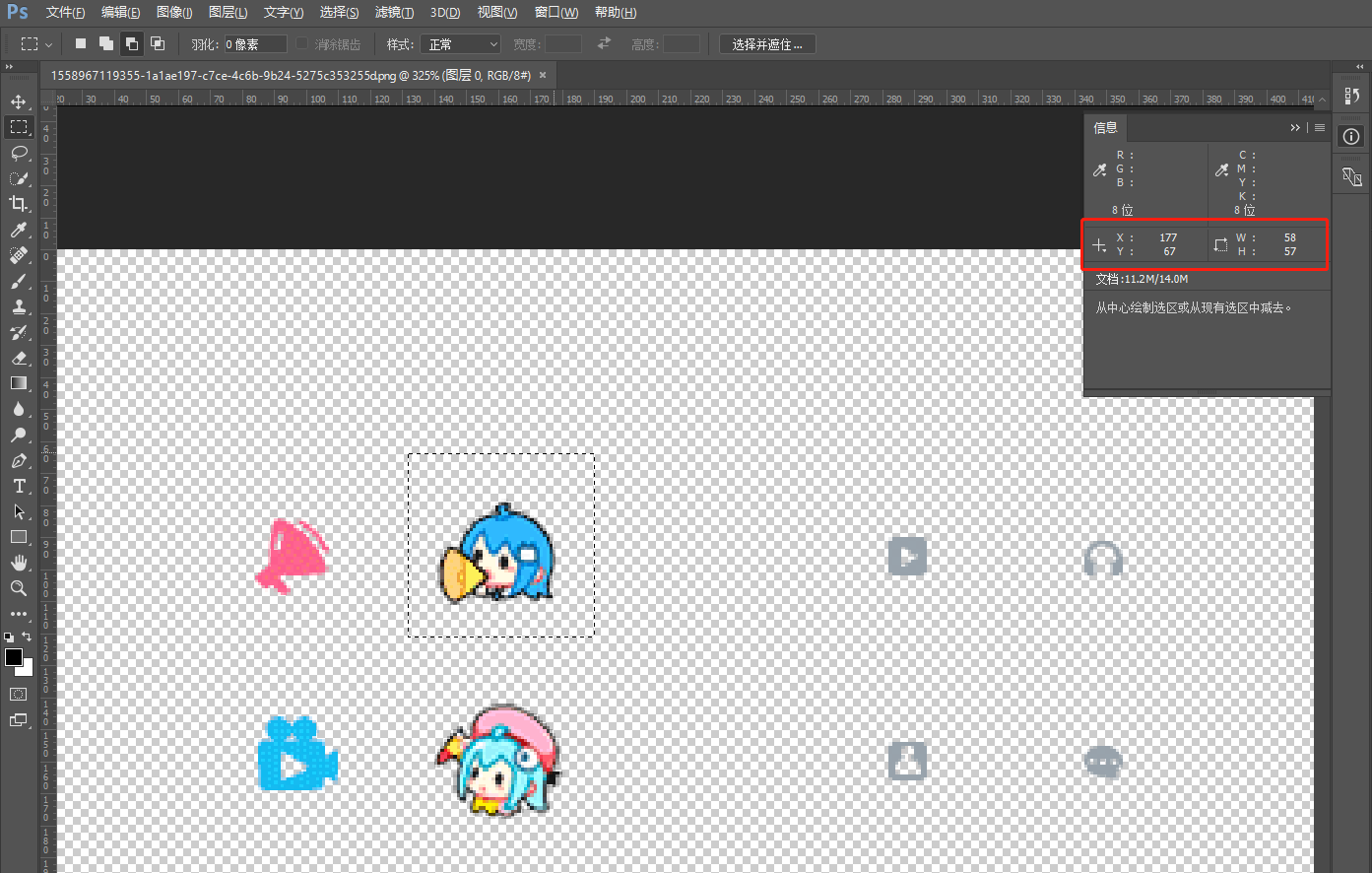Choose Add to Selection mode

(x=106, y=43)
